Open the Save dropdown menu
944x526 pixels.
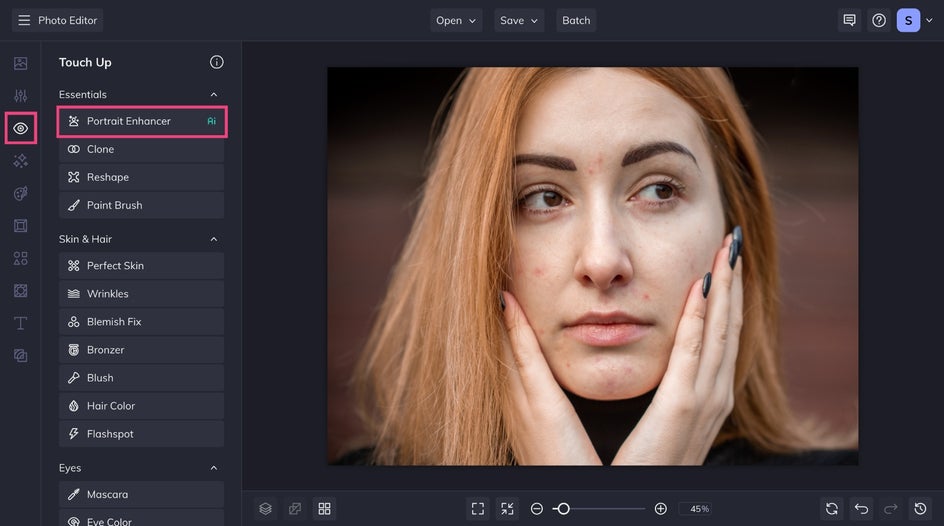pyautogui.click(x=518, y=20)
